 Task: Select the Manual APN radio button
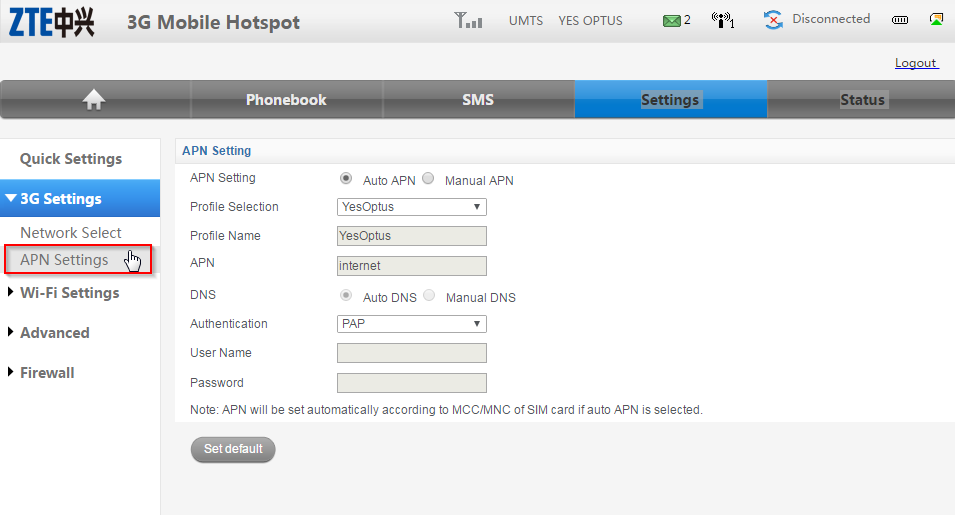coord(428,179)
